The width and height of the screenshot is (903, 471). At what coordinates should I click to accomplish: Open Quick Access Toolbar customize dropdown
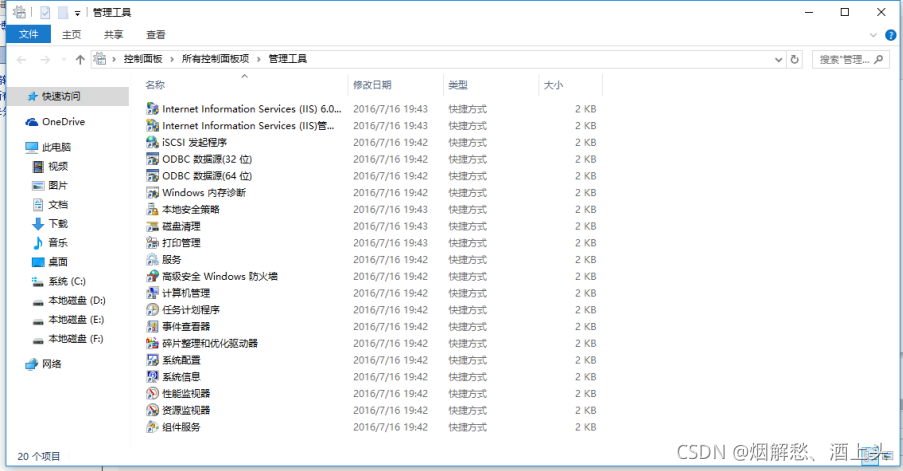(x=77, y=13)
